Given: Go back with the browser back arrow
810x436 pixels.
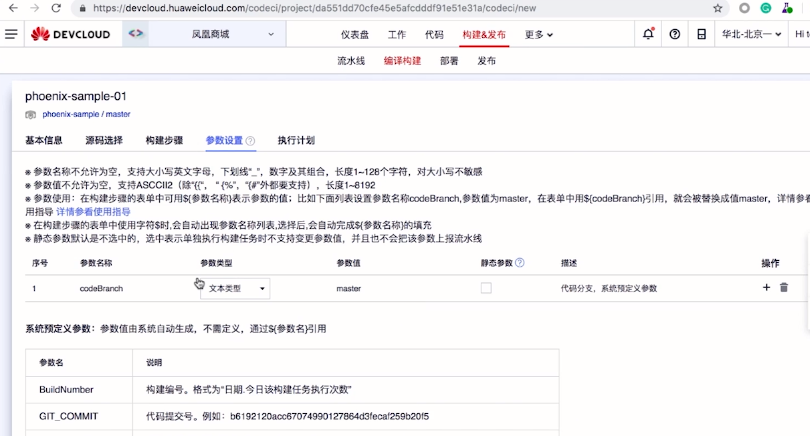Looking at the screenshot, I should (13, 8).
